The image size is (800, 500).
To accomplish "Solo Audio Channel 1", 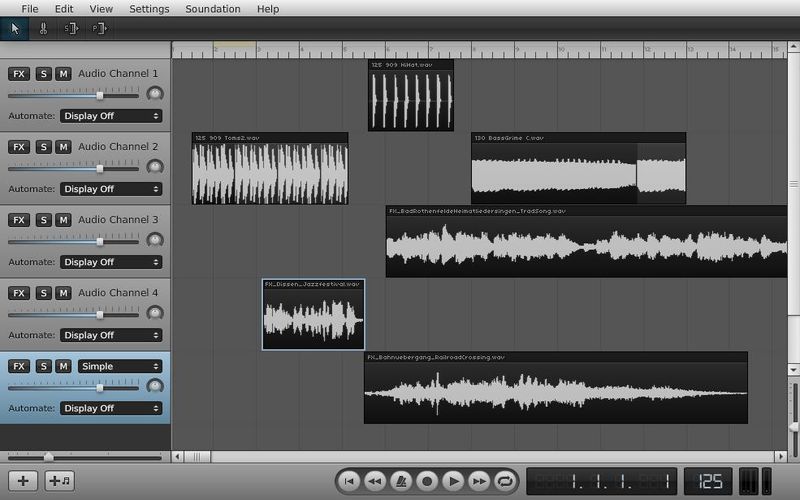I will pyautogui.click(x=43, y=74).
